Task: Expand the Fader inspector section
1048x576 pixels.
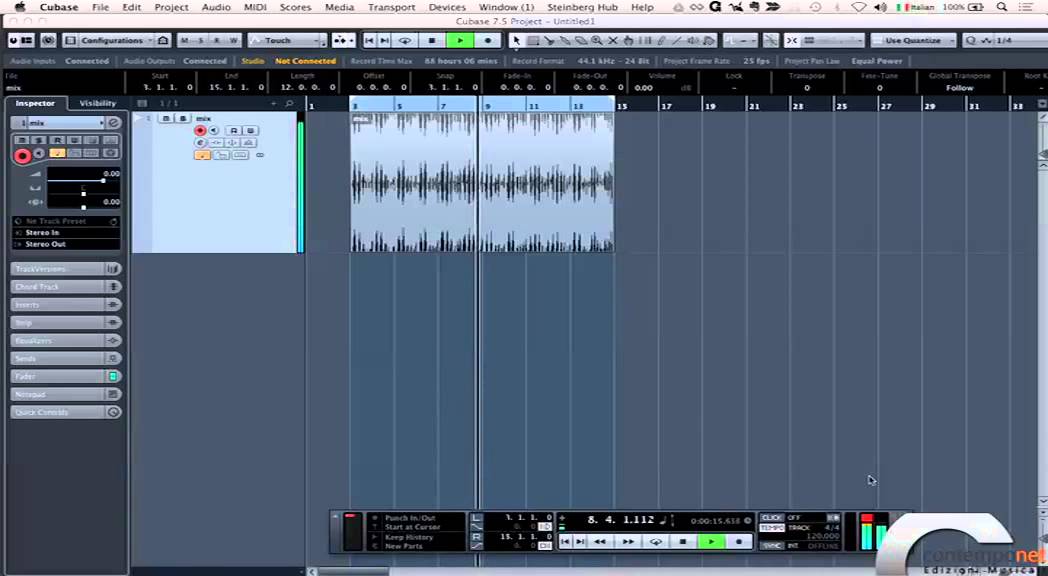Action: pos(66,376)
